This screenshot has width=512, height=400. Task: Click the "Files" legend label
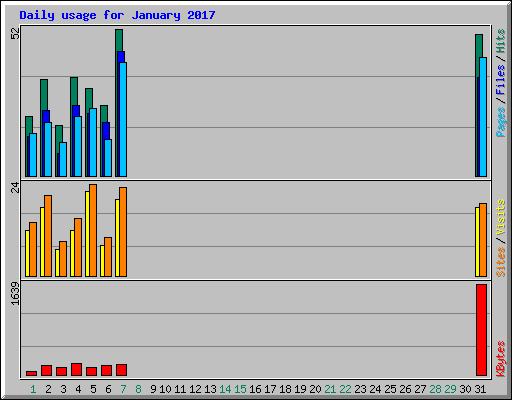click(x=501, y=80)
